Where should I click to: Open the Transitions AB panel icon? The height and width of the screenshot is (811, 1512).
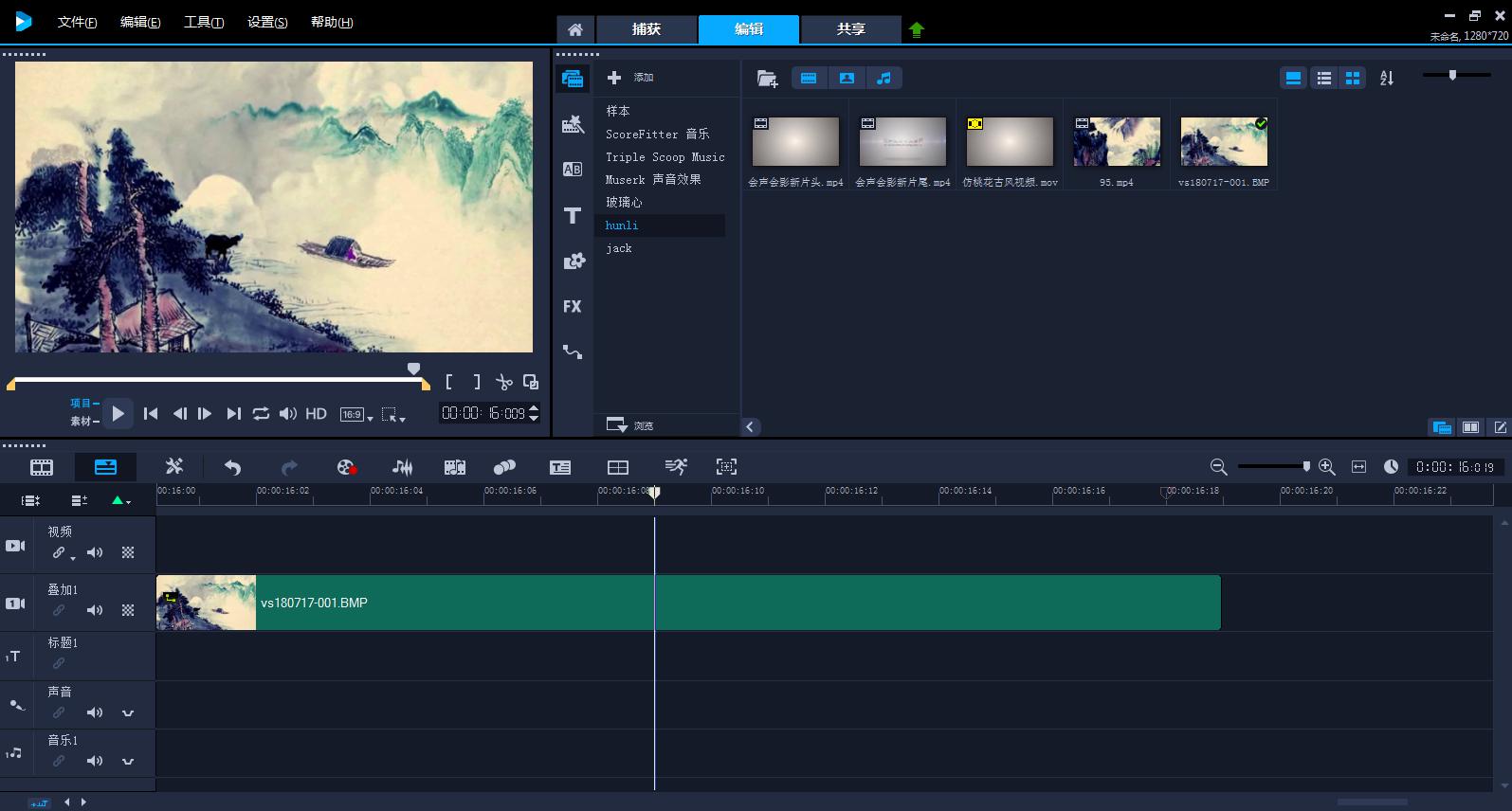[x=573, y=170]
